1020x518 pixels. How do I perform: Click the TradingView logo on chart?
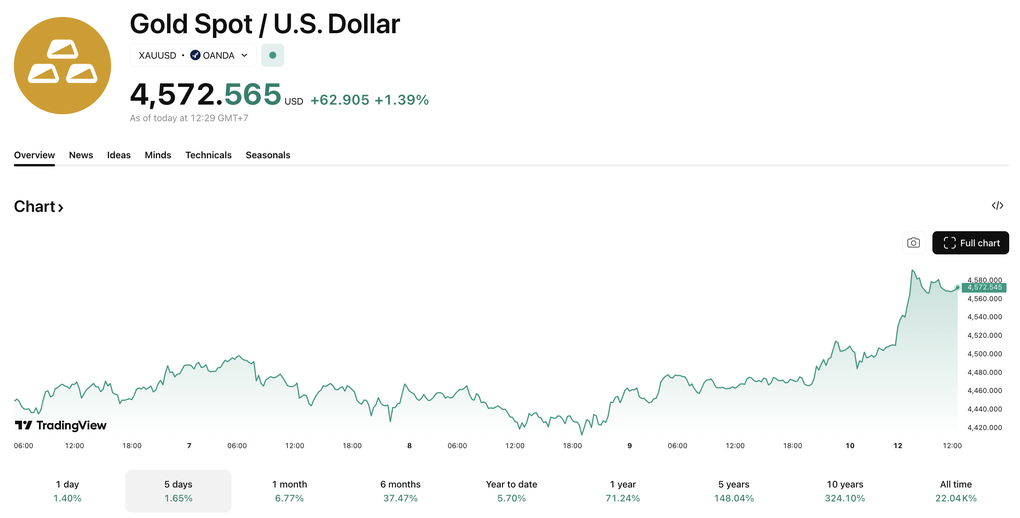(61, 425)
